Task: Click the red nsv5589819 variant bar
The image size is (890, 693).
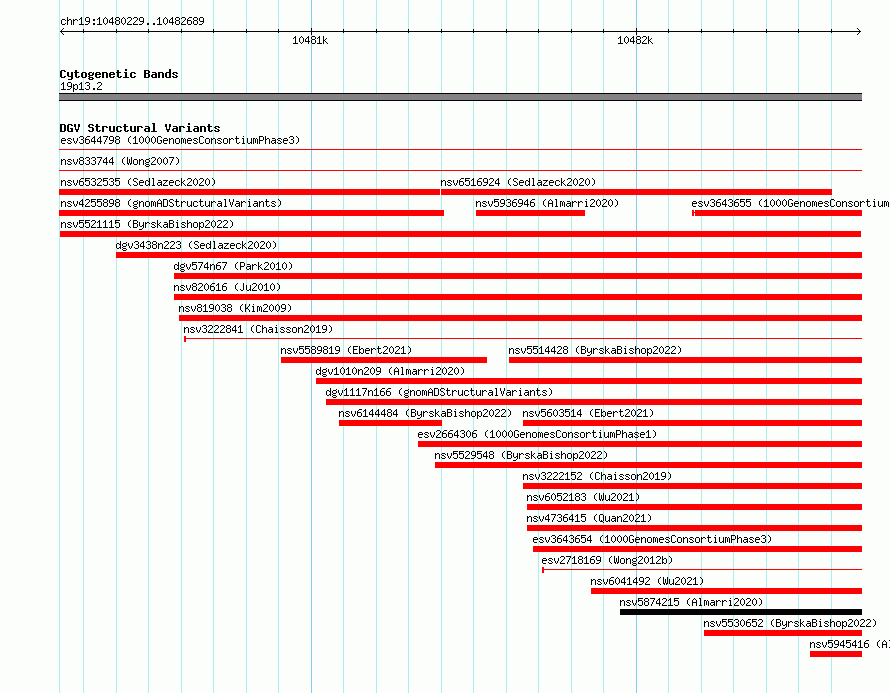Action: click(384, 360)
